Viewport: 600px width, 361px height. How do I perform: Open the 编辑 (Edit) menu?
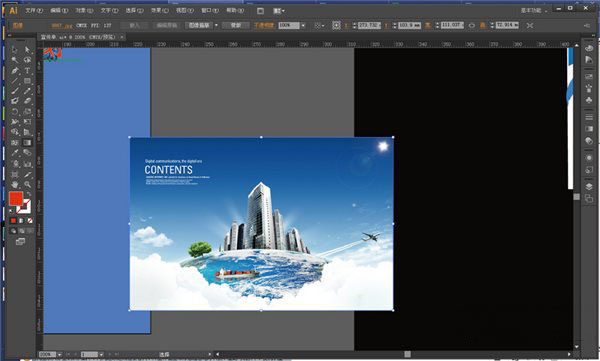click(59, 11)
